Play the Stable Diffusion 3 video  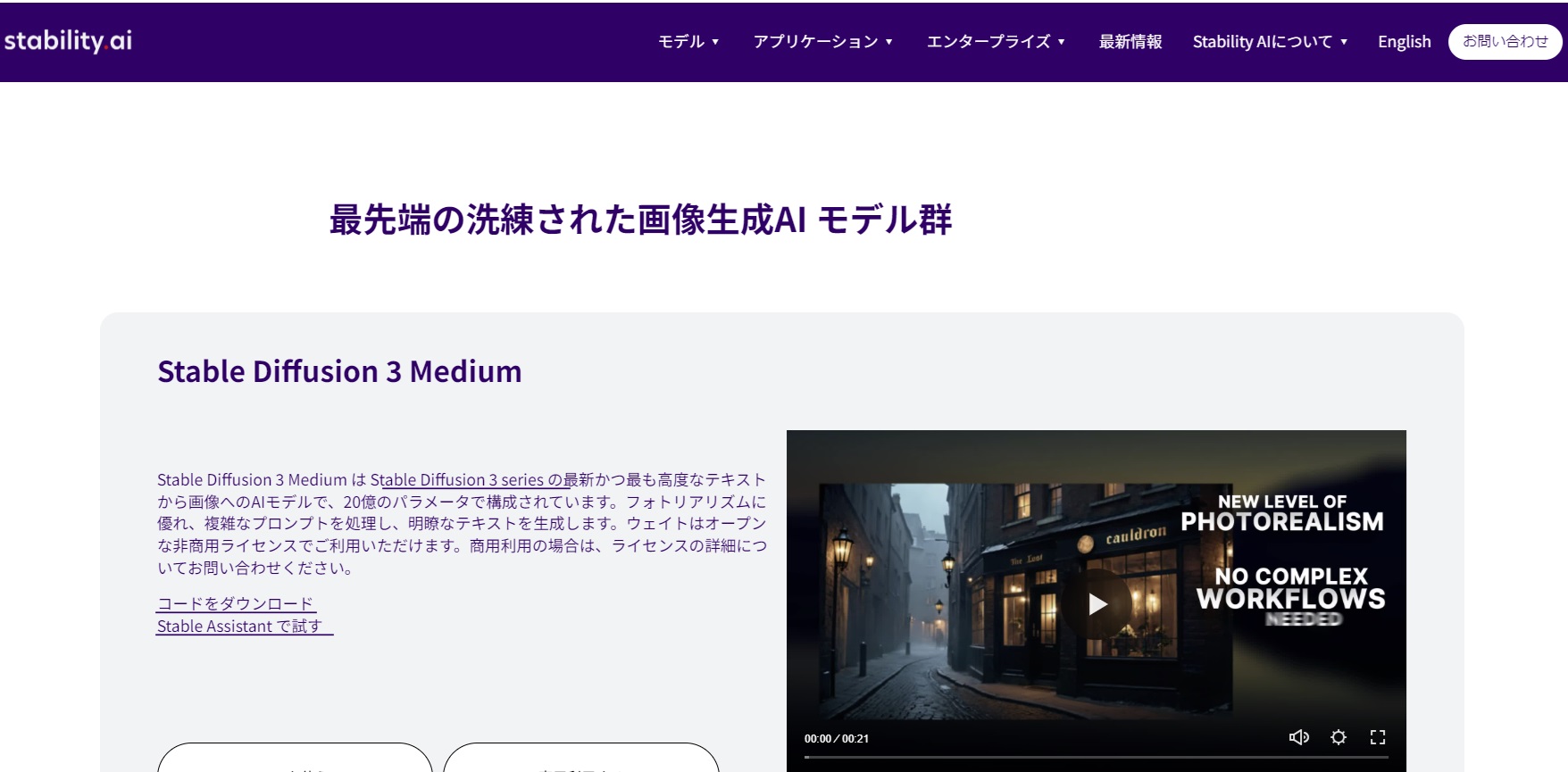point(1097,604)
